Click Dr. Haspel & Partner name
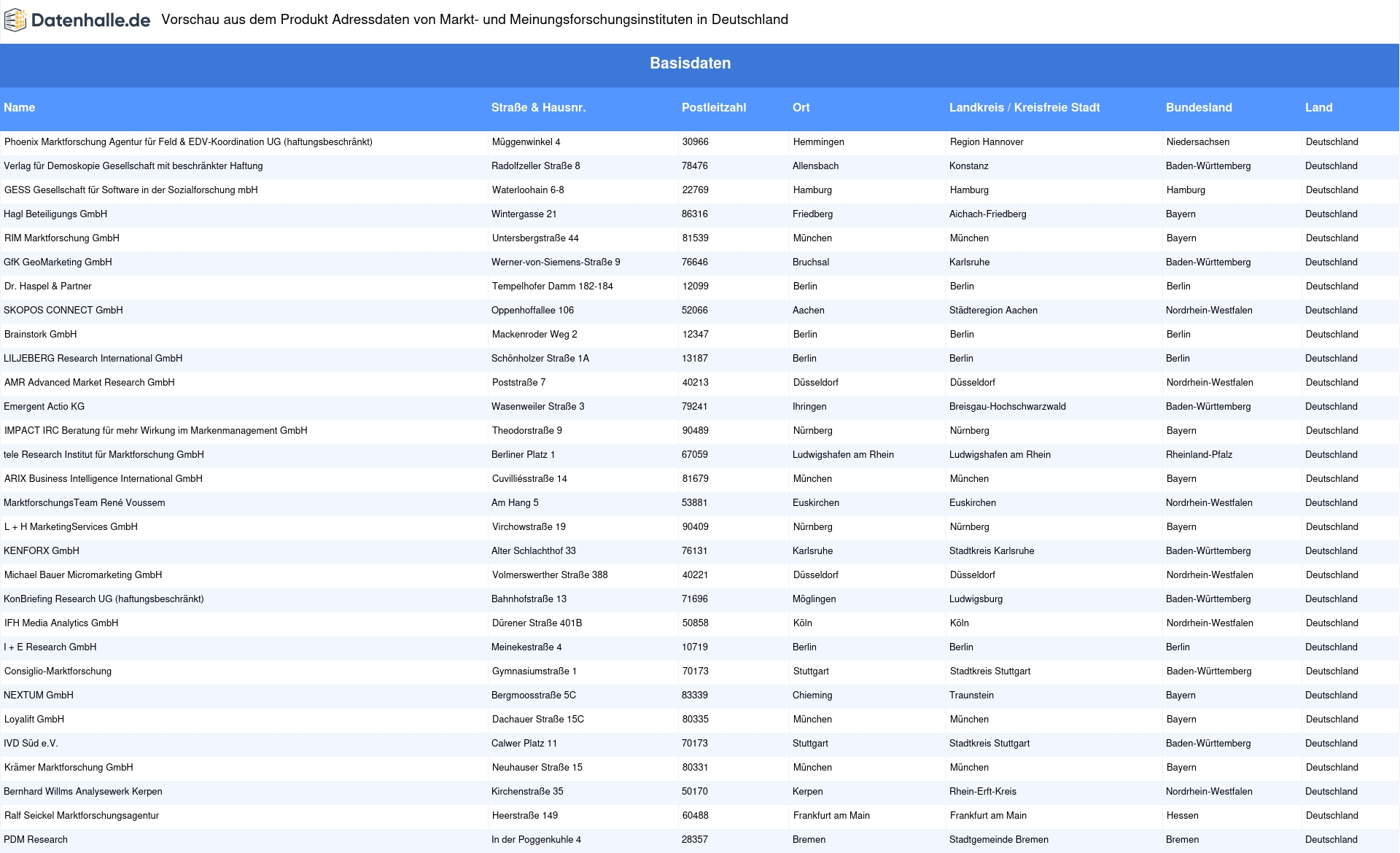The height and width of the screenshot is (853, 1400). [48, 287]
